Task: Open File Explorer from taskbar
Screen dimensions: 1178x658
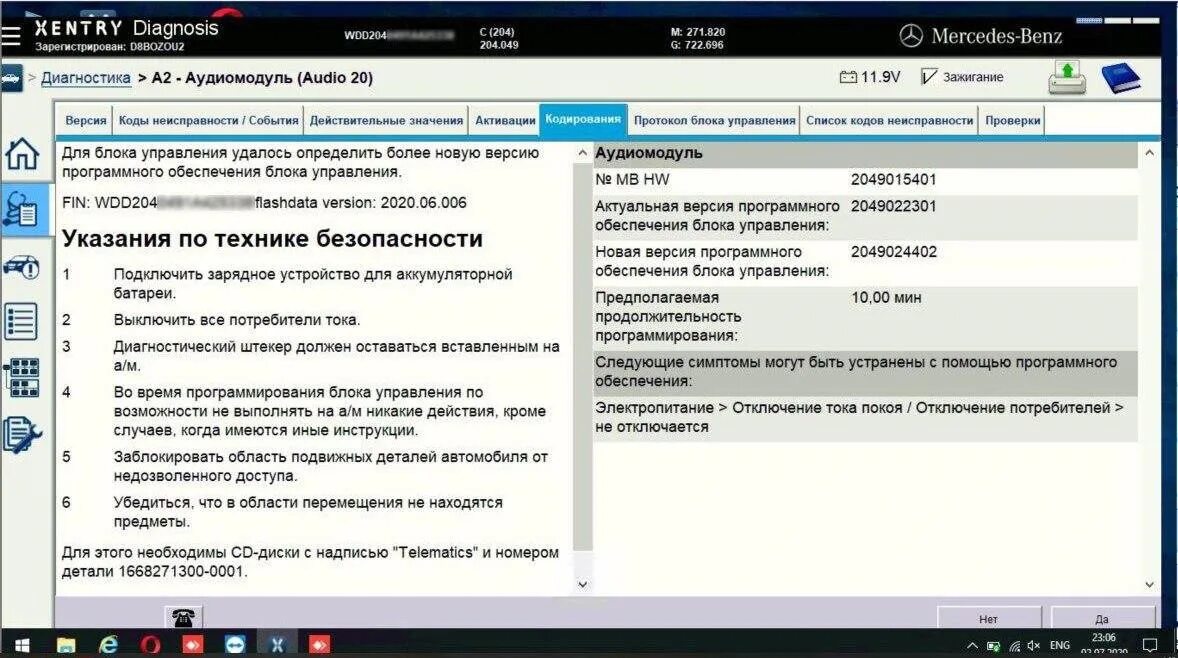Action: 65,644
